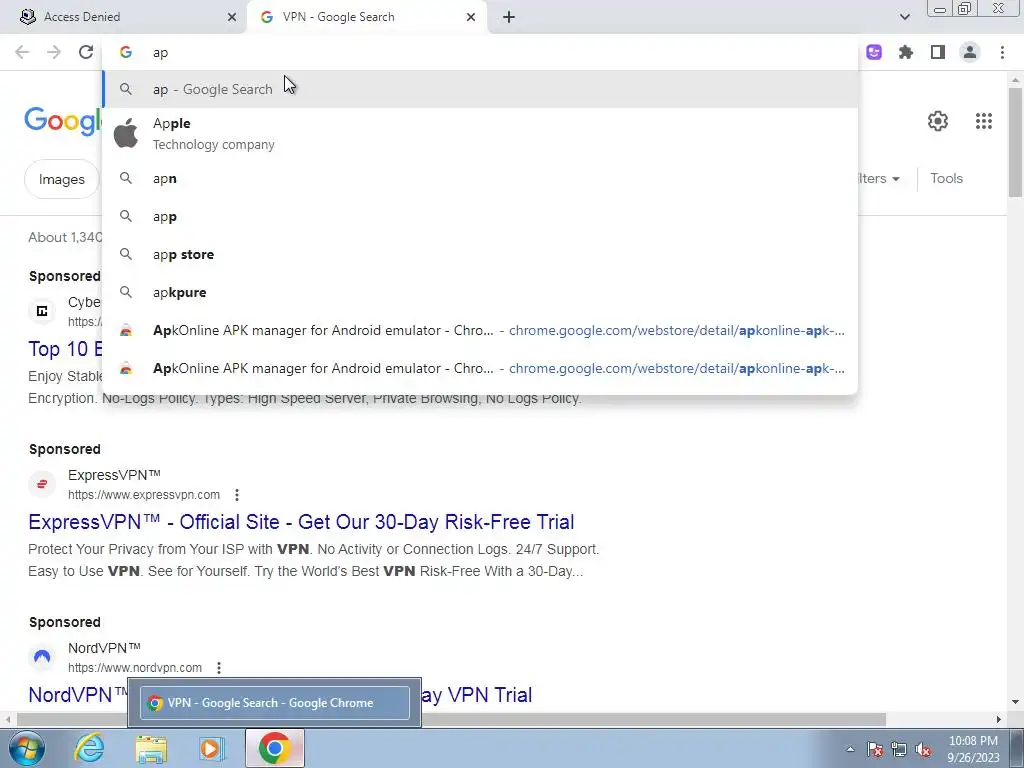Open Windows Media Player on taskbar
Viewport: 1024px width, 768px height.
[211, 748]
